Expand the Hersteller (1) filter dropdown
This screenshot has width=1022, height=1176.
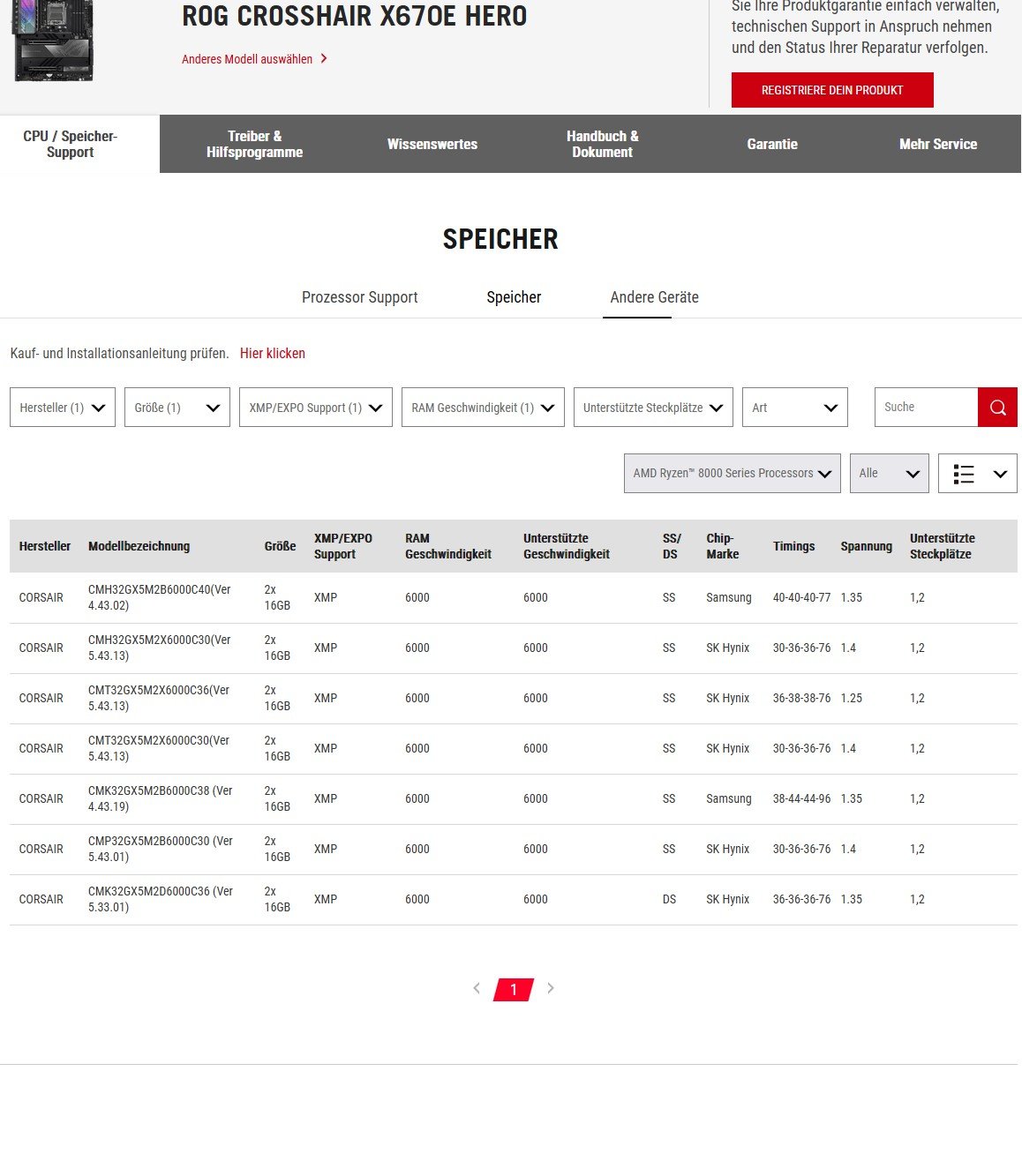click(63, 408)
